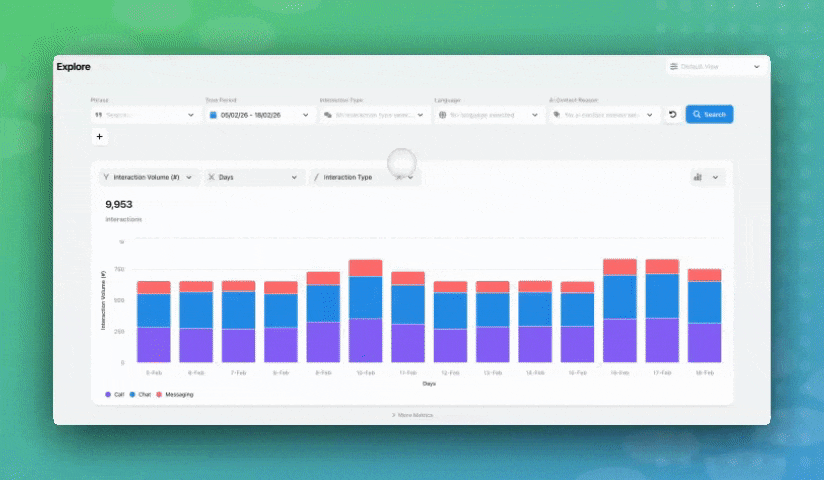
Task: Click the bar chart type icon
Action: 697,177
